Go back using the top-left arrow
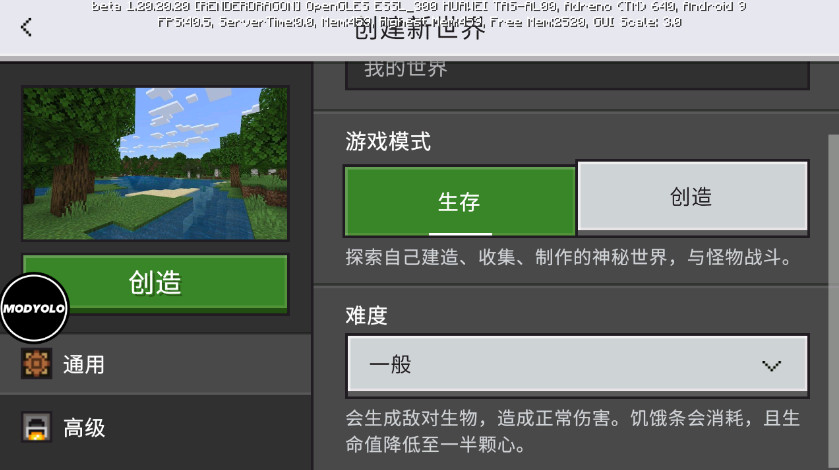839x470 pixels. coord(26,27)
